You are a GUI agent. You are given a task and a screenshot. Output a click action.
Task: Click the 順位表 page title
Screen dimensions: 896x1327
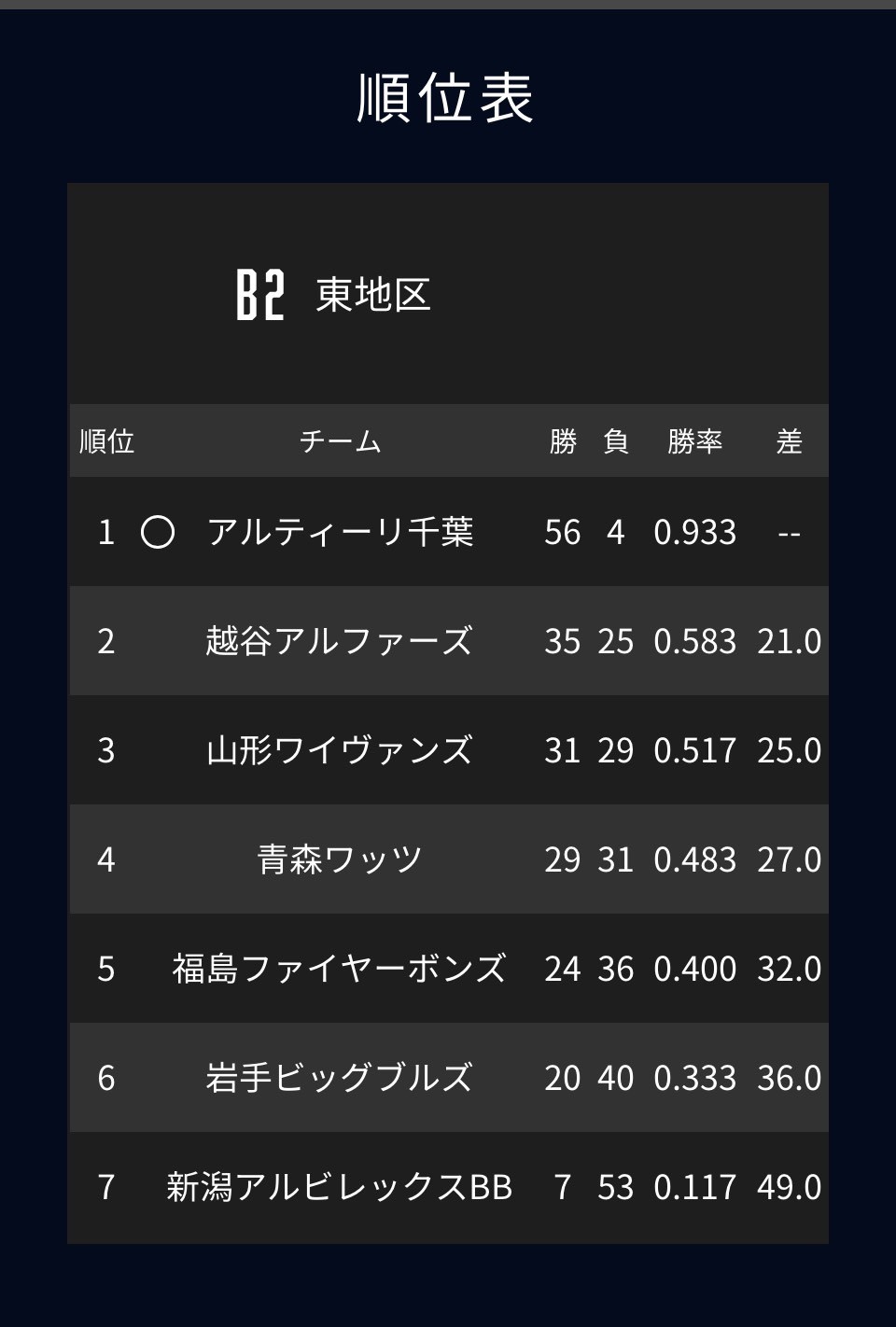tap(446, 98)
